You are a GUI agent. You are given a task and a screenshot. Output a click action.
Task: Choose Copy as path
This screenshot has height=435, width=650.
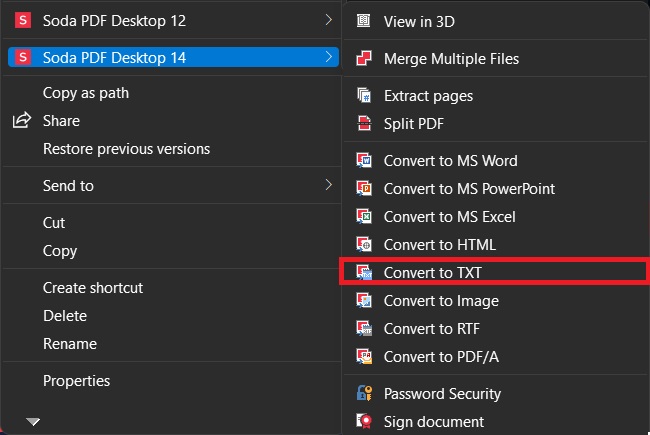(x=86, y=93)
